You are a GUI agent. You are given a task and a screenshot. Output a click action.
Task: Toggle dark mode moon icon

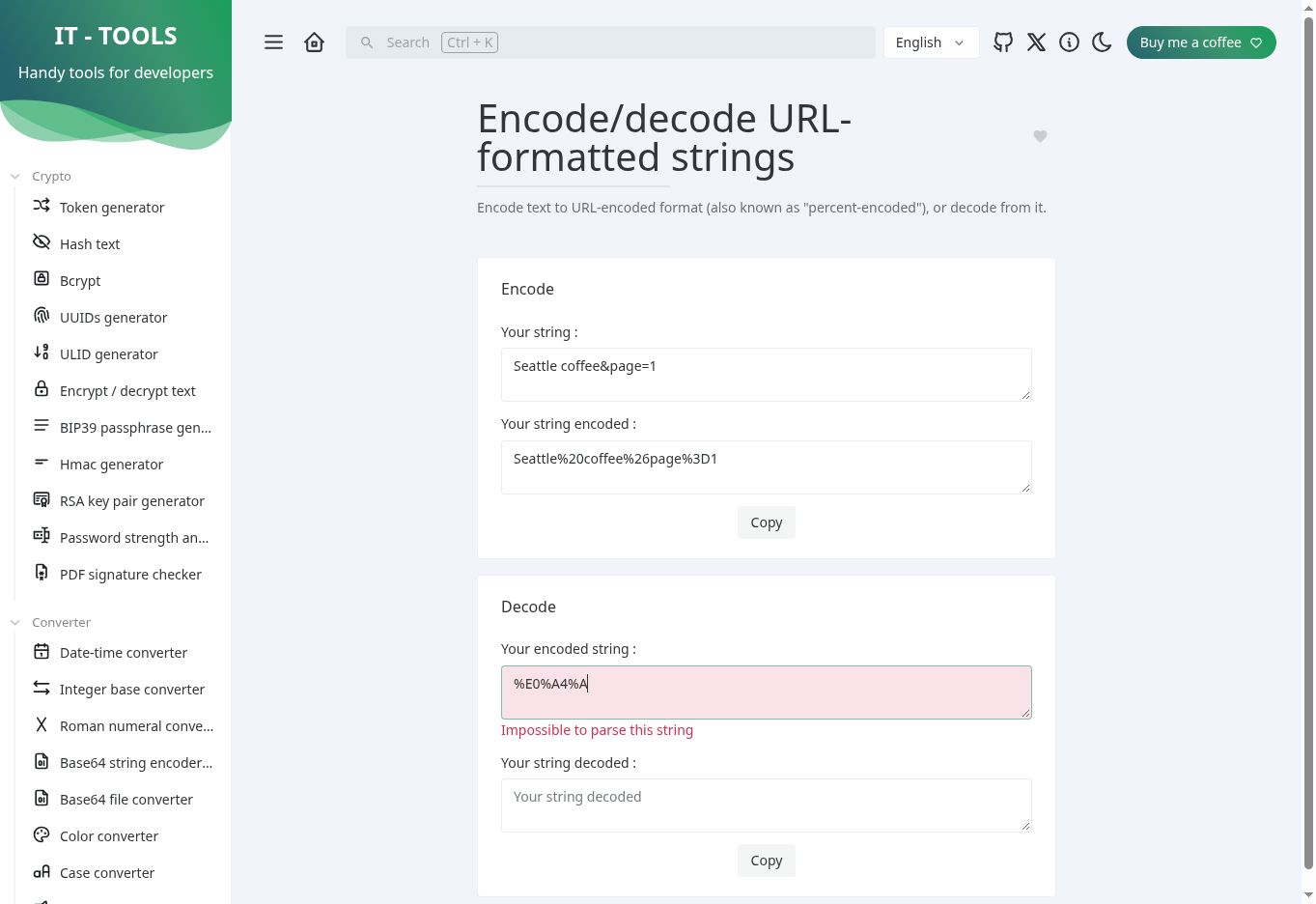pos(1102,42)
